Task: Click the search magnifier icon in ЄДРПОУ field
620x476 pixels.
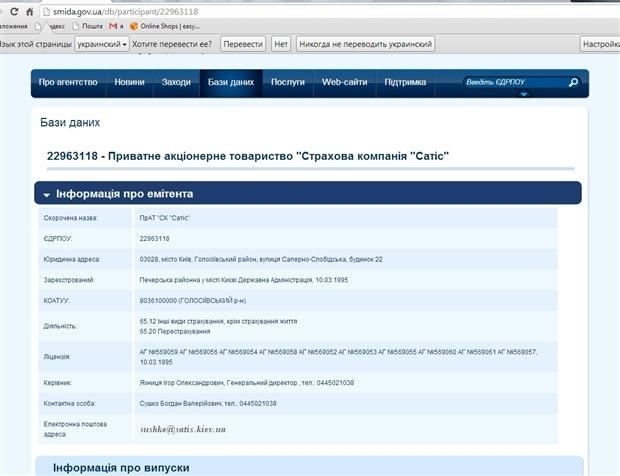Action: coord(573,82)
